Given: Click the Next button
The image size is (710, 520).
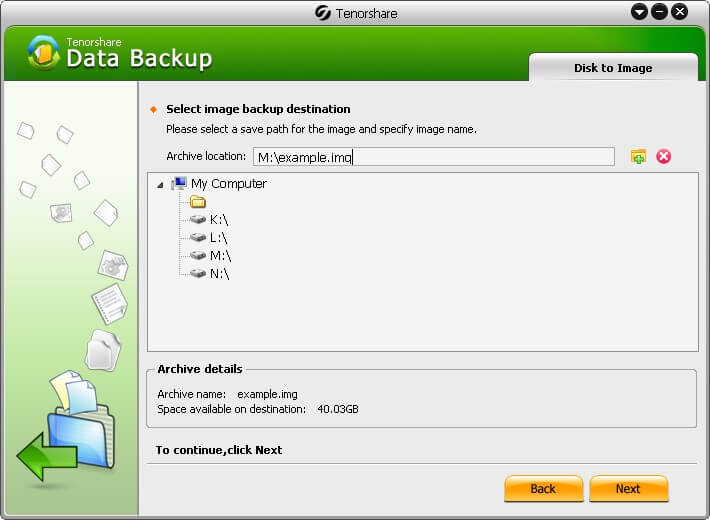Looking at the screenshot, I should click(628, 489).
